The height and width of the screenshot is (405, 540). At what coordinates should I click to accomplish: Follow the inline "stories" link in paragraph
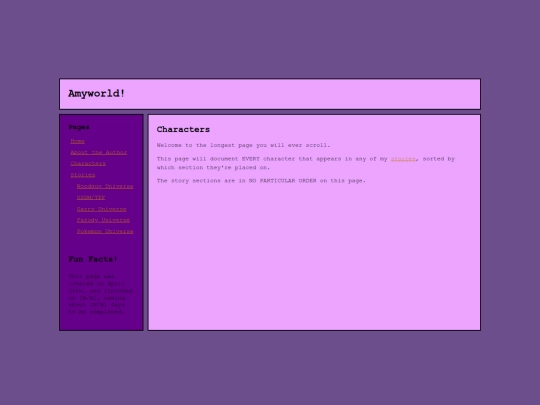pyautogui.click(x=403, y=159)
